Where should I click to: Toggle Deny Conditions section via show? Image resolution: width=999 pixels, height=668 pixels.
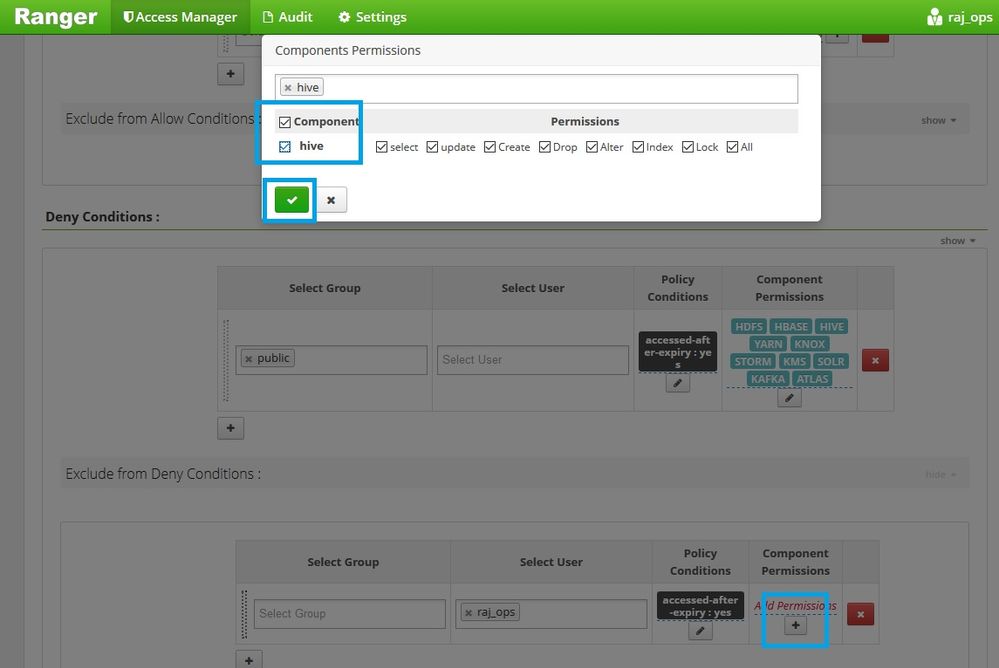coord(958,241)
